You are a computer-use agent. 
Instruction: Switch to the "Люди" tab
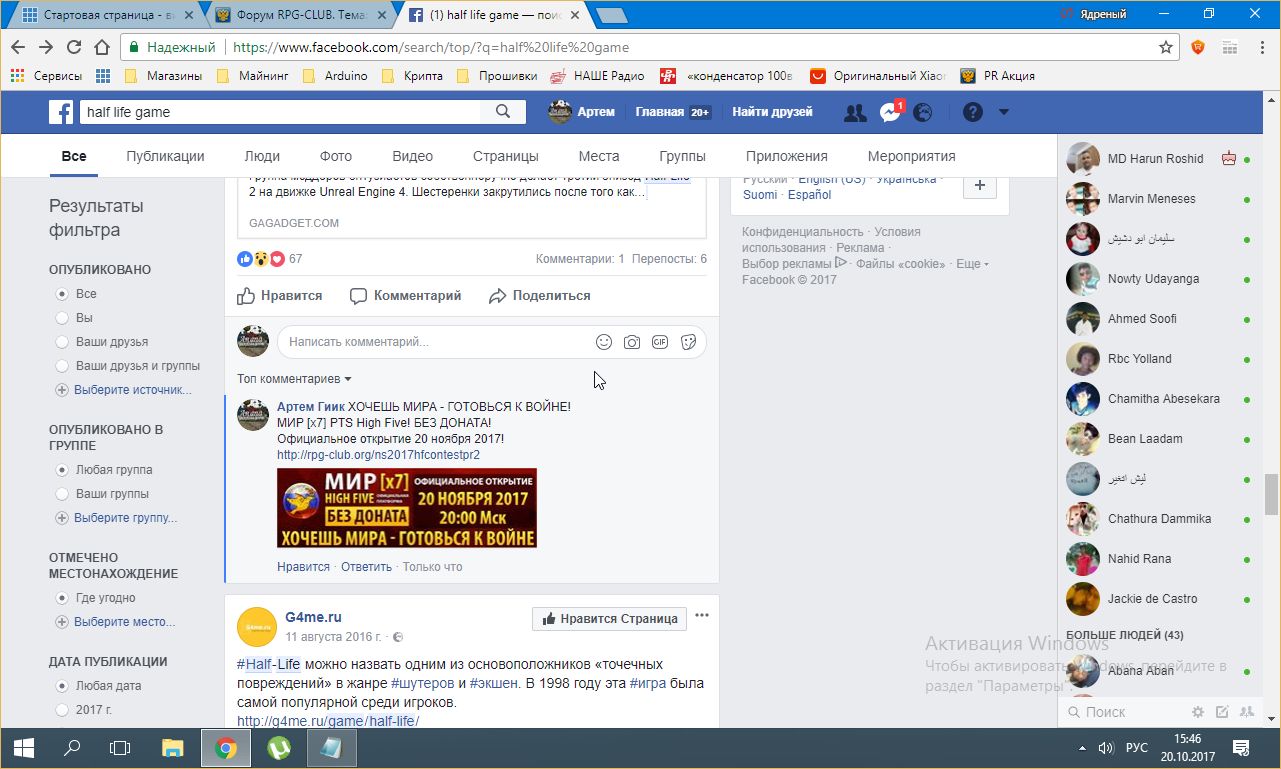[x=262, y=156]
